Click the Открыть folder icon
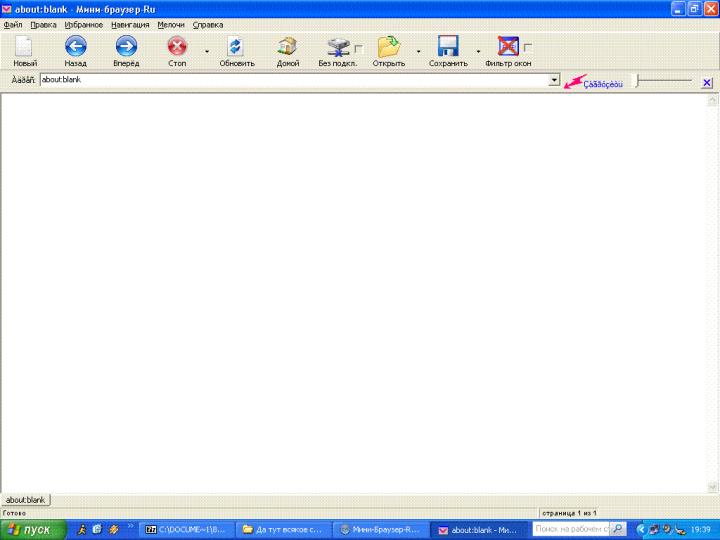 388,46
